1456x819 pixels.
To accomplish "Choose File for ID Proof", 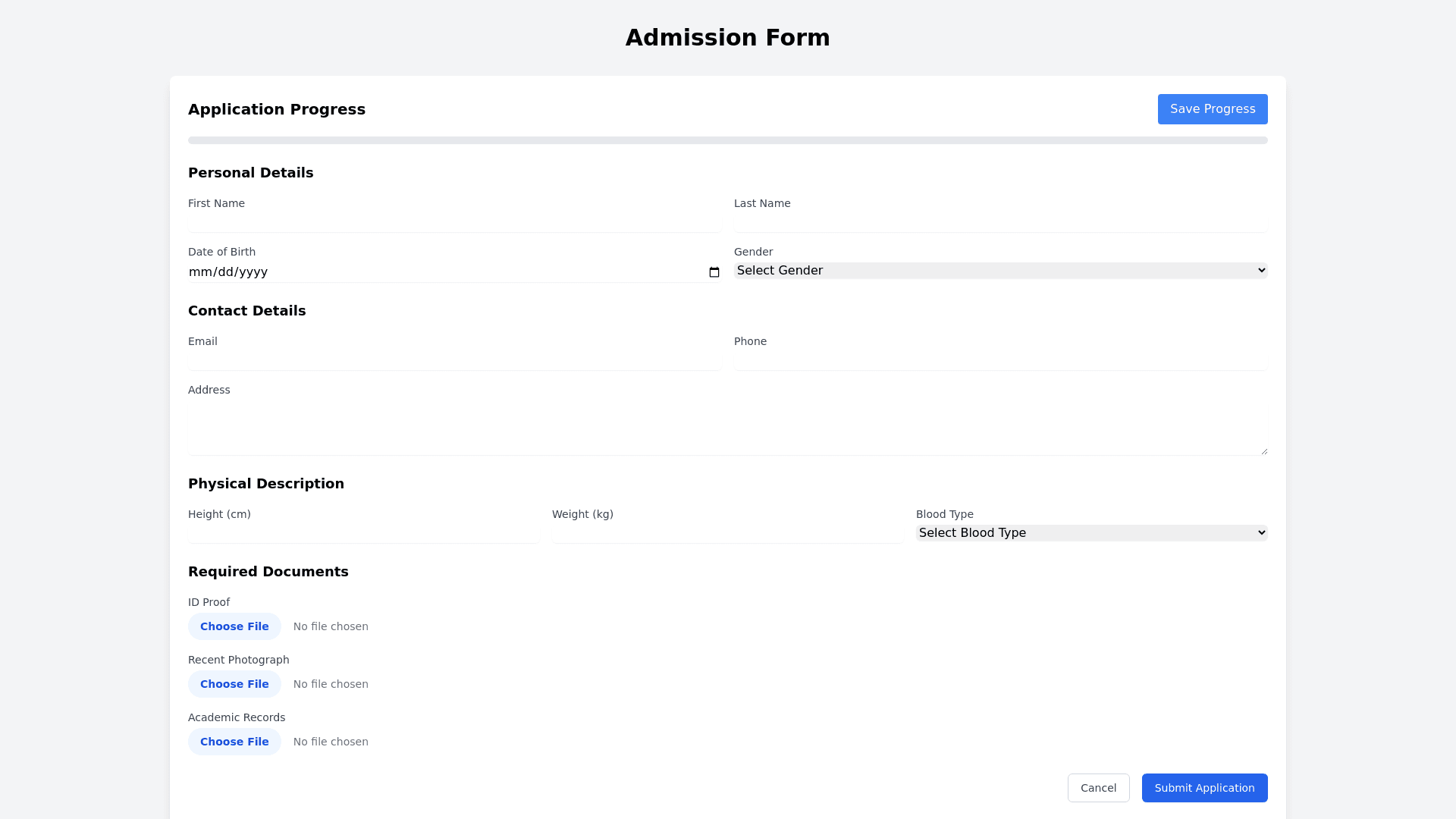I will [234, 626].
